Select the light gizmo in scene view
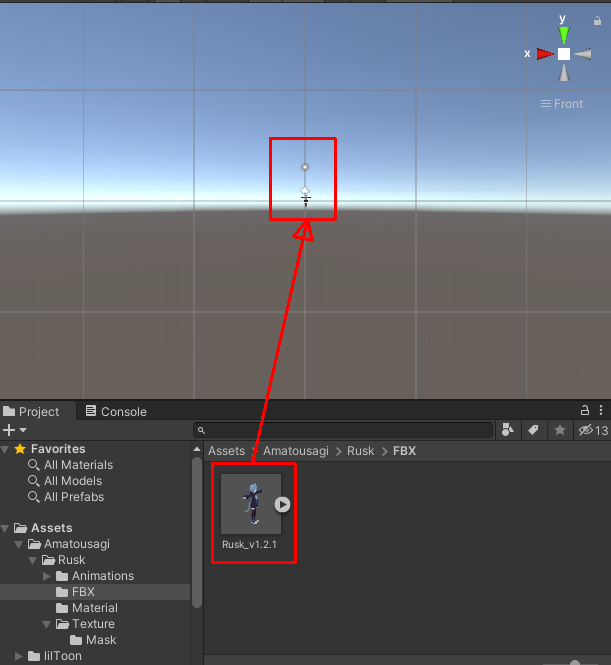This screenshot has width=611, height=665. click(305, 167)
